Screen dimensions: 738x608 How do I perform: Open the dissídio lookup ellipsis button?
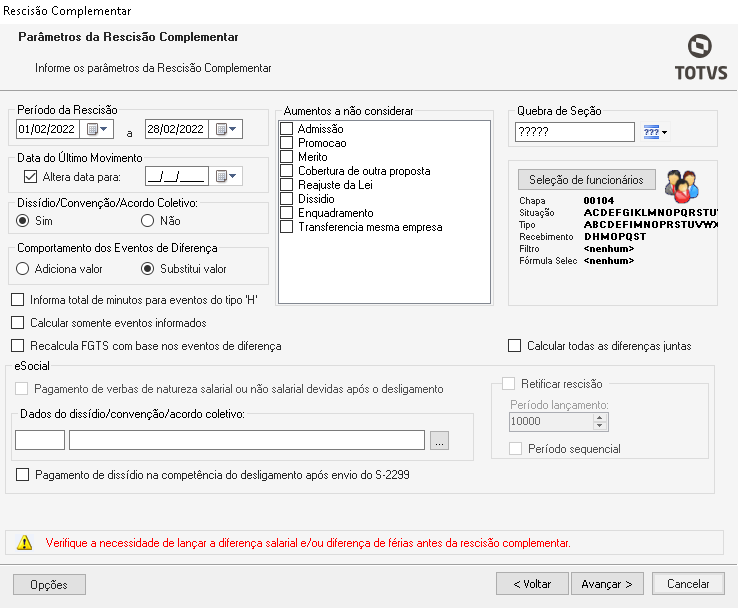[441, 440]
